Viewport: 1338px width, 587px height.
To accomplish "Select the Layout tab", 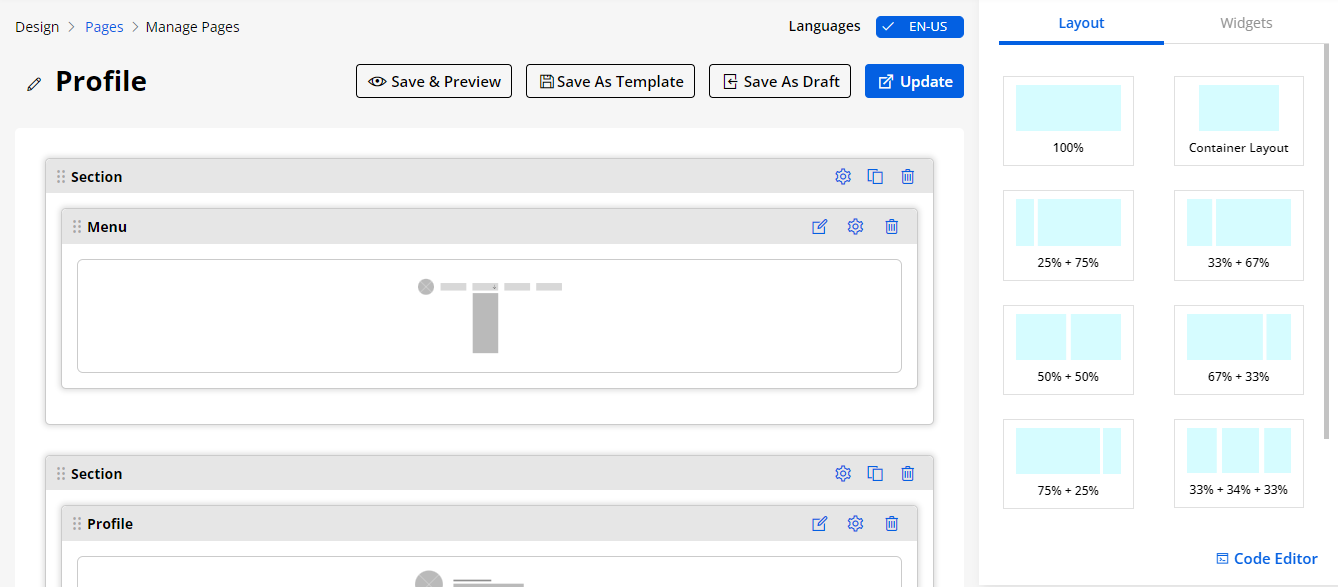I will pyautogui.click(x=1081, y=23).
